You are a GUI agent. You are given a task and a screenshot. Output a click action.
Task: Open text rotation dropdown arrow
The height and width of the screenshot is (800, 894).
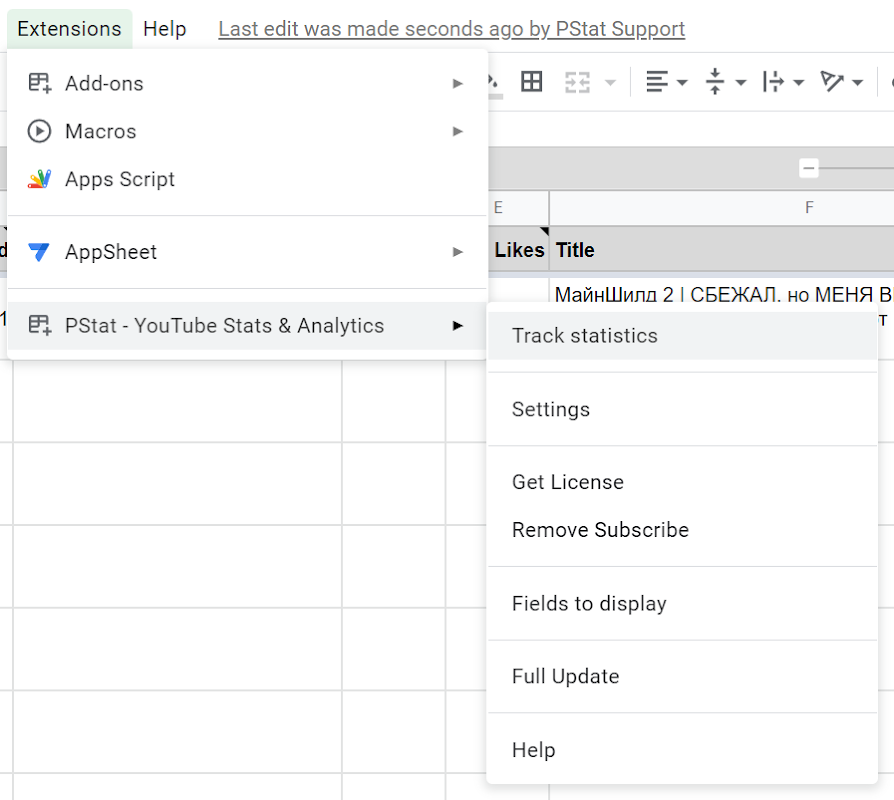click(x=857, y=83)
